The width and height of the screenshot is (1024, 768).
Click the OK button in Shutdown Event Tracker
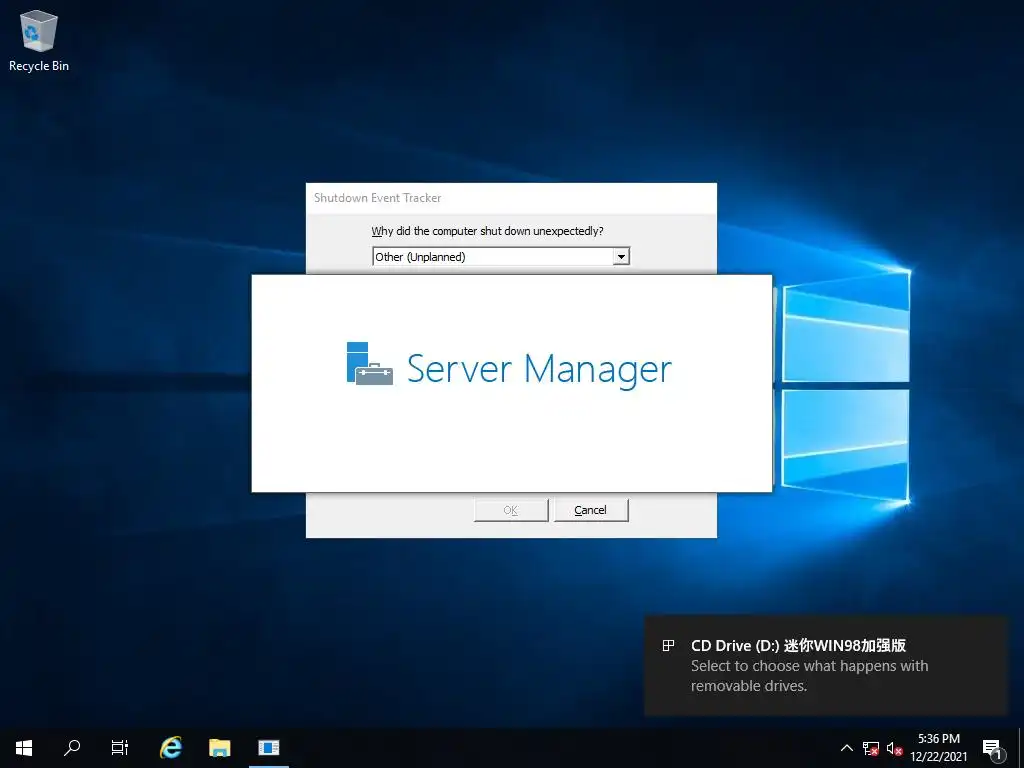pos(511,510)
